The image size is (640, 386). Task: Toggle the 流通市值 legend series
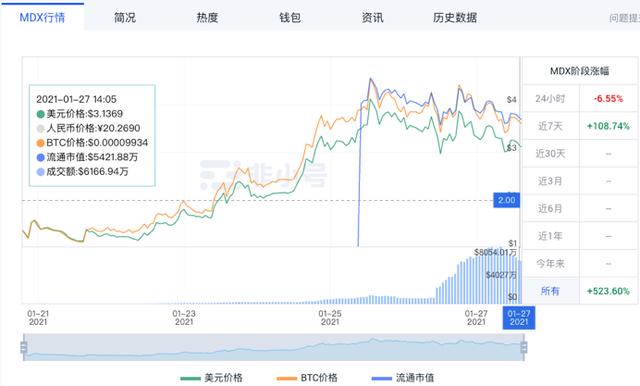click(x=403, y=378)
